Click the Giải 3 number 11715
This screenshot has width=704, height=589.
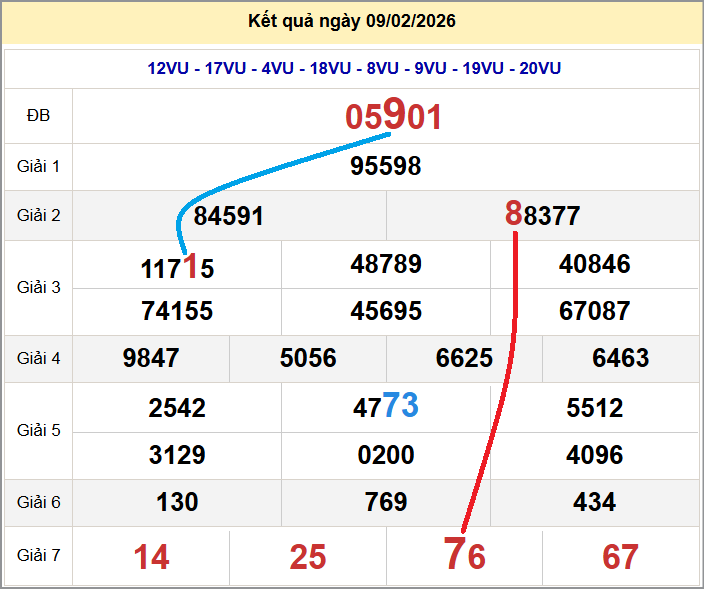click(177, 268)
